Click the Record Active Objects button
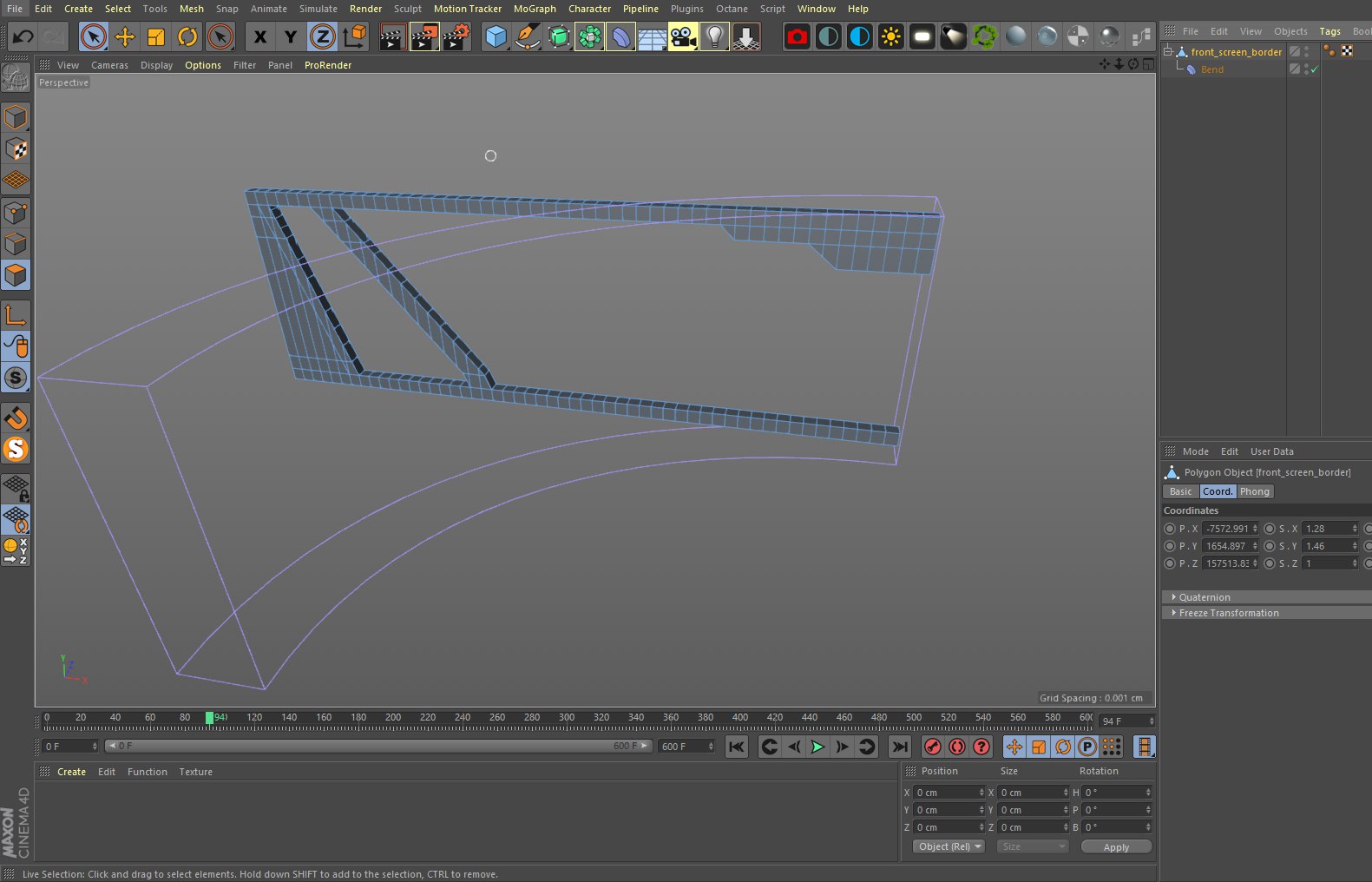 pos(933,747)
